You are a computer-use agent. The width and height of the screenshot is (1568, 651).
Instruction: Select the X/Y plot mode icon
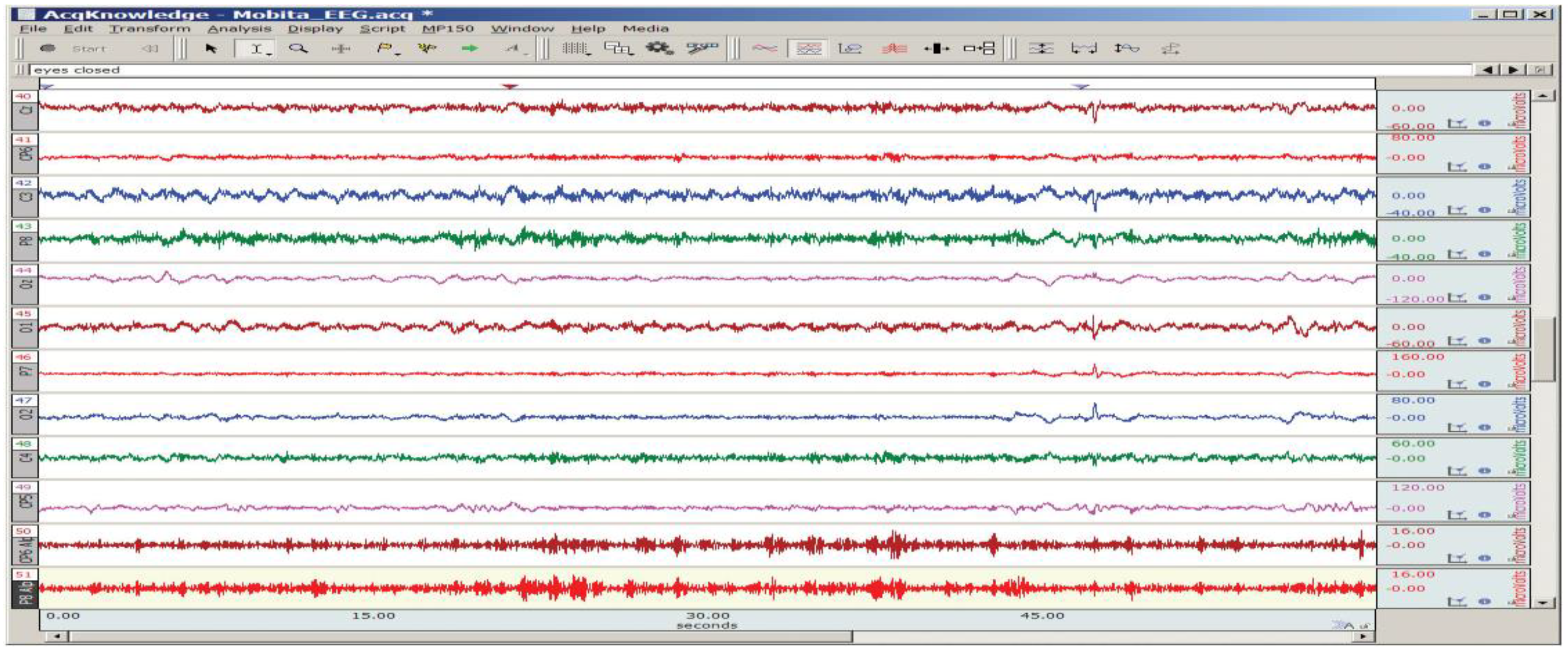pos(850,48)
